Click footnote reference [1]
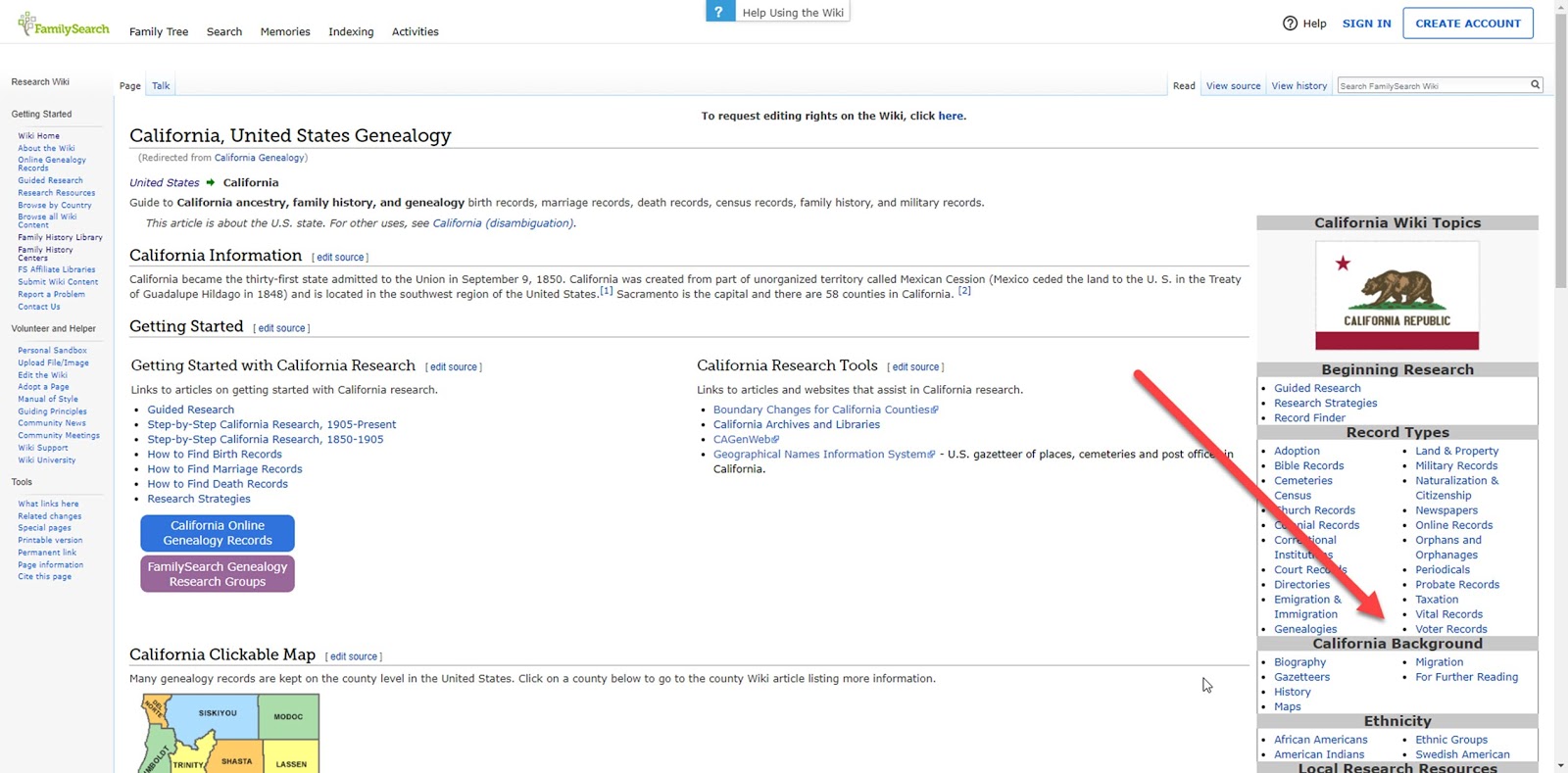This screenshot has width=1568, height=773. tap(607, 290)
